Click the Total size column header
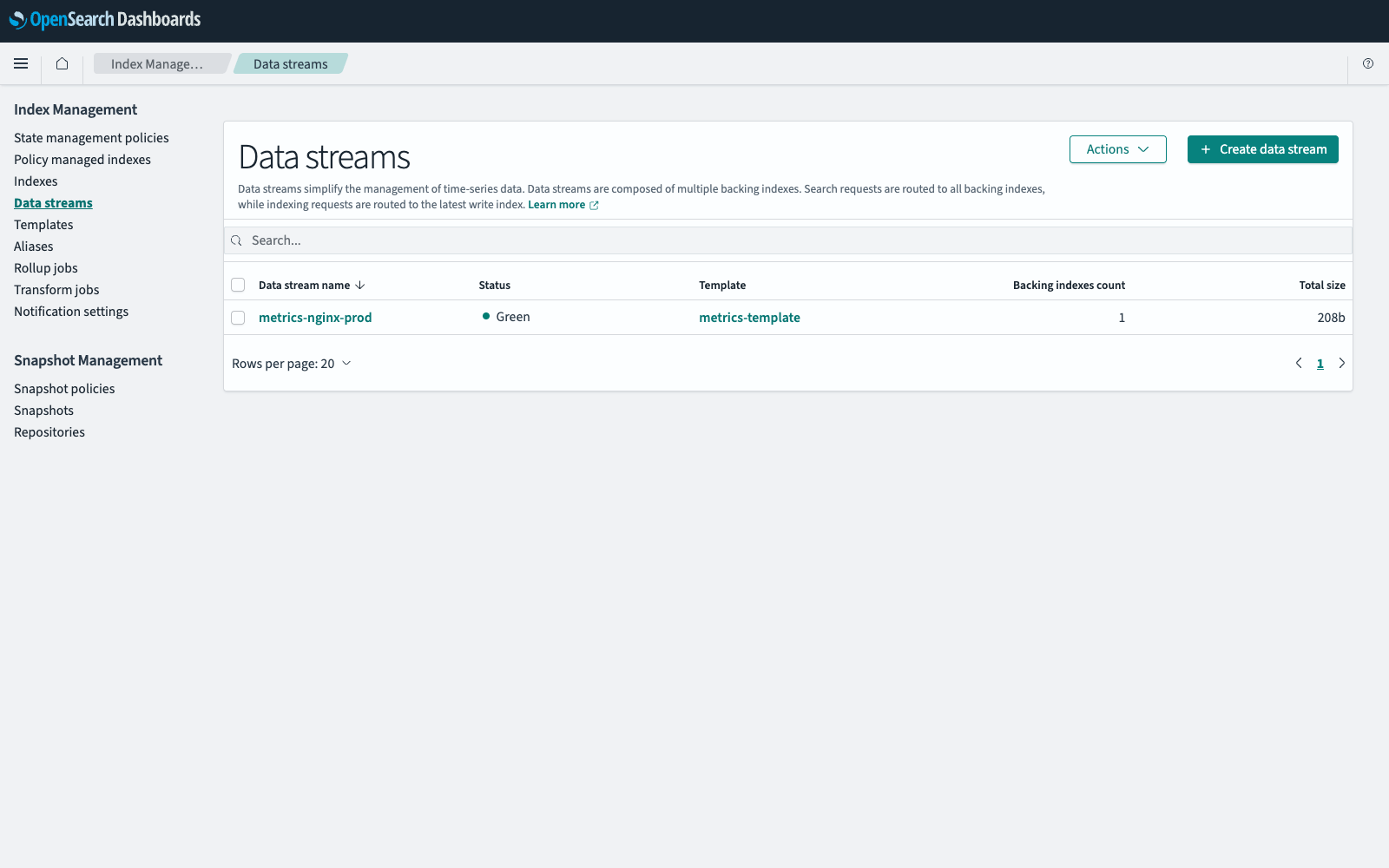Screen dimensions: 1389x868 click(x=1322, y=285)
